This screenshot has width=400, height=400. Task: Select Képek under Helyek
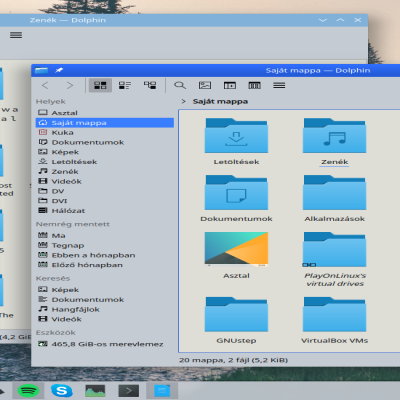tap(105, 152)
